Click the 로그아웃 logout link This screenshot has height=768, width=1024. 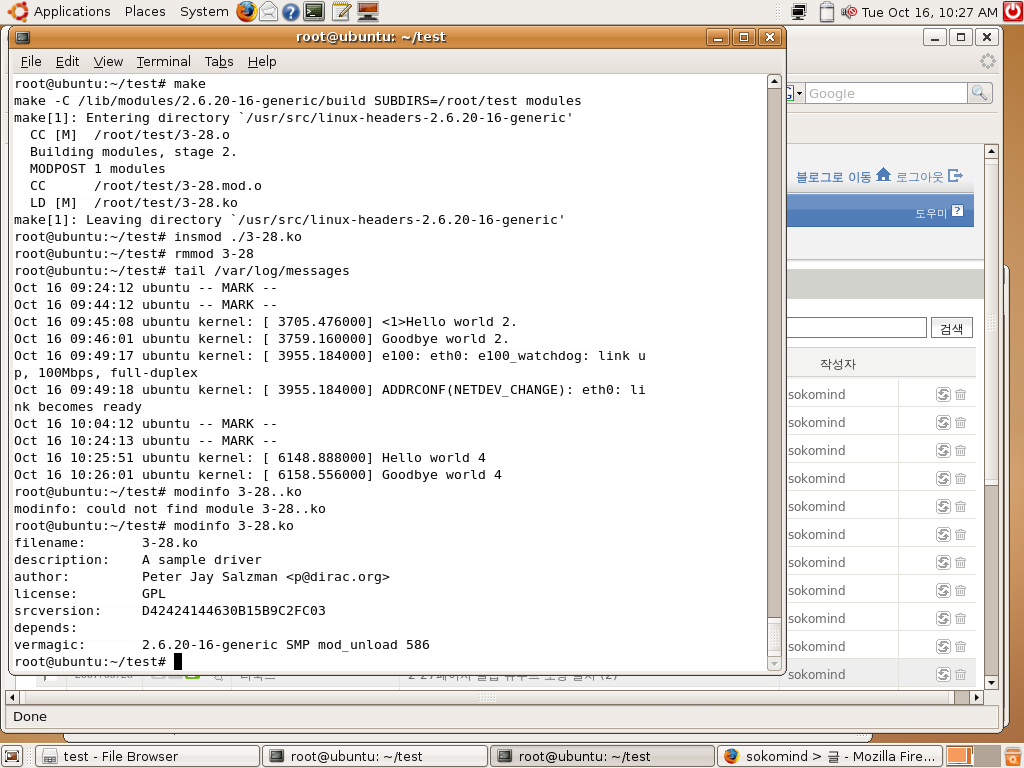920,176
